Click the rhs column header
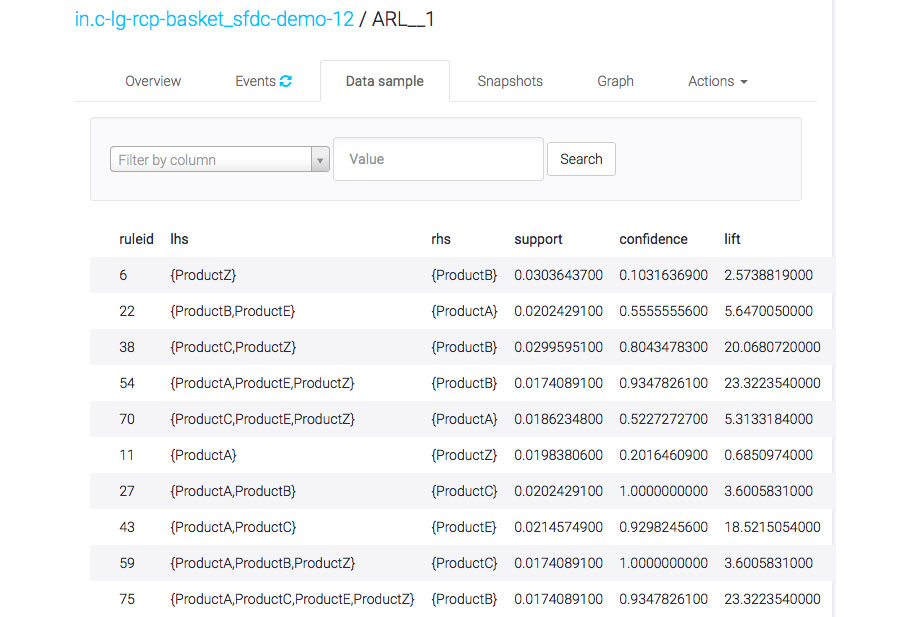900x617 pixels. click(443, 239)
